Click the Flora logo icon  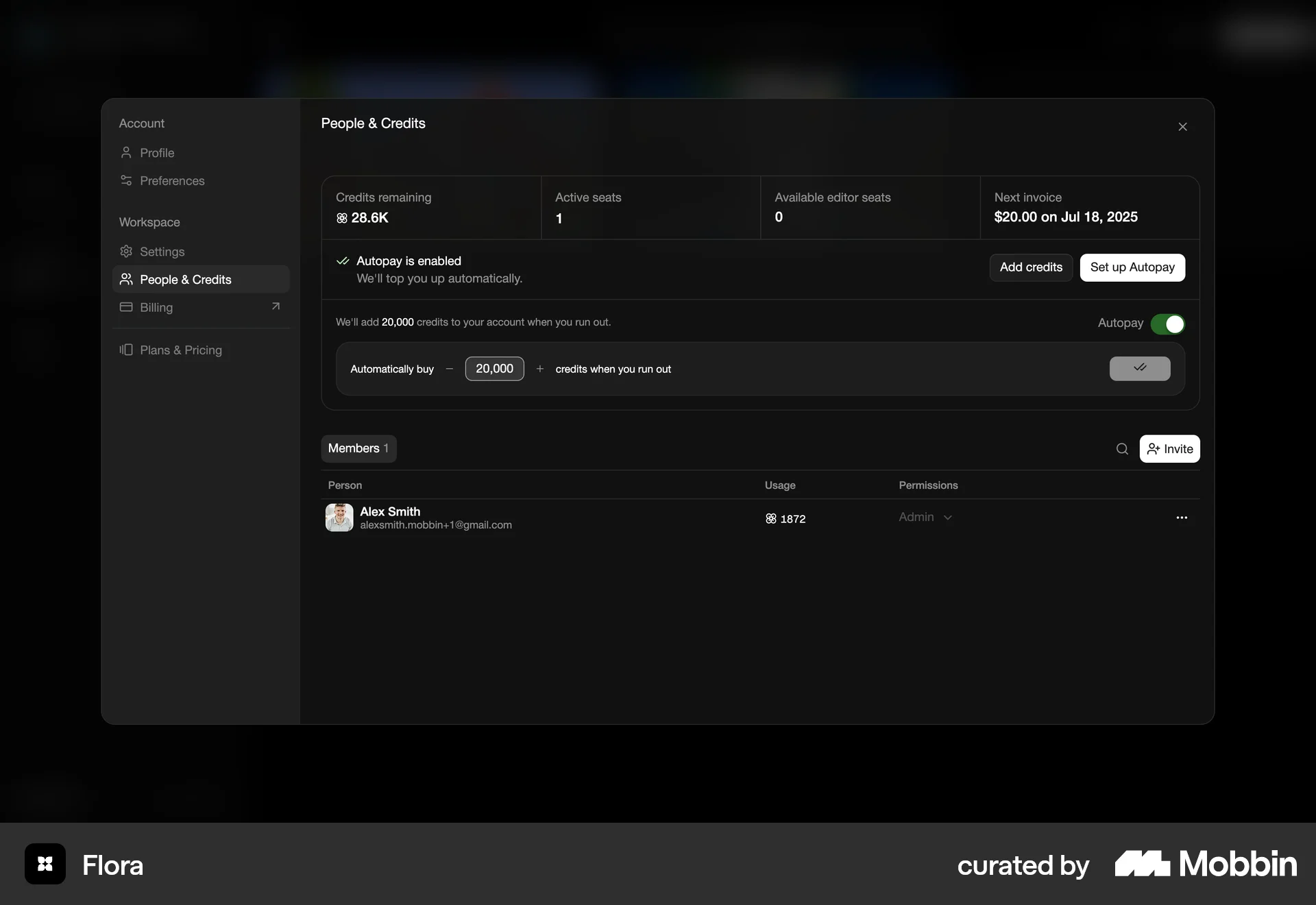coord(45,864)
